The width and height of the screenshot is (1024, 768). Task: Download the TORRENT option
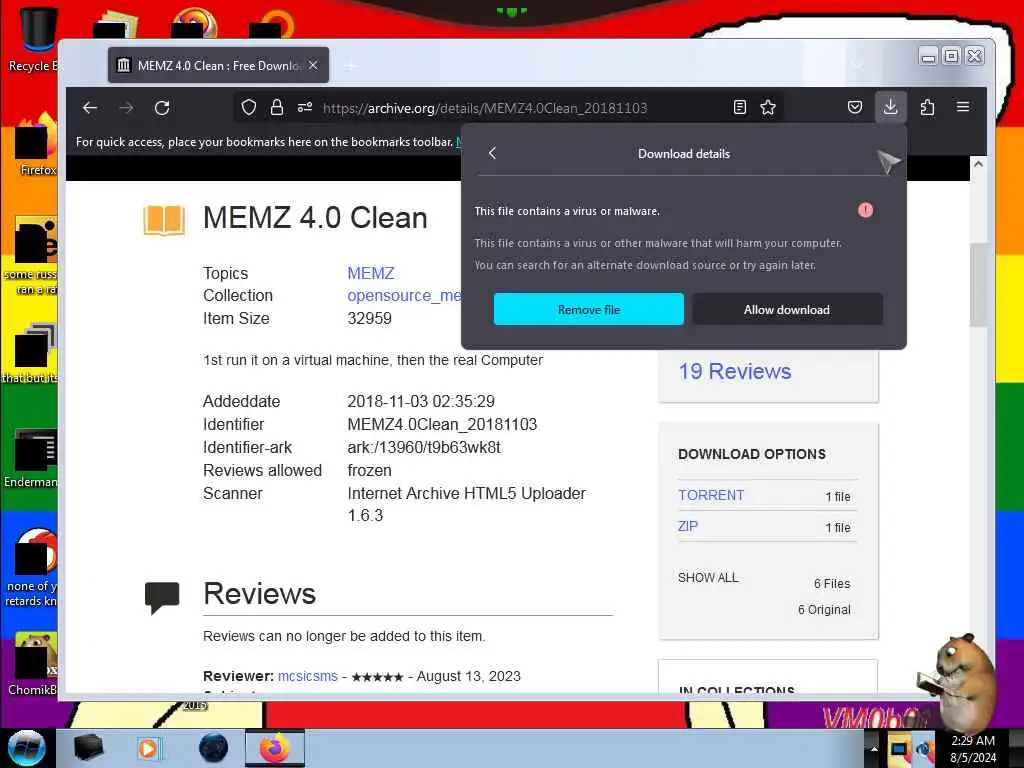pos(711,495)
